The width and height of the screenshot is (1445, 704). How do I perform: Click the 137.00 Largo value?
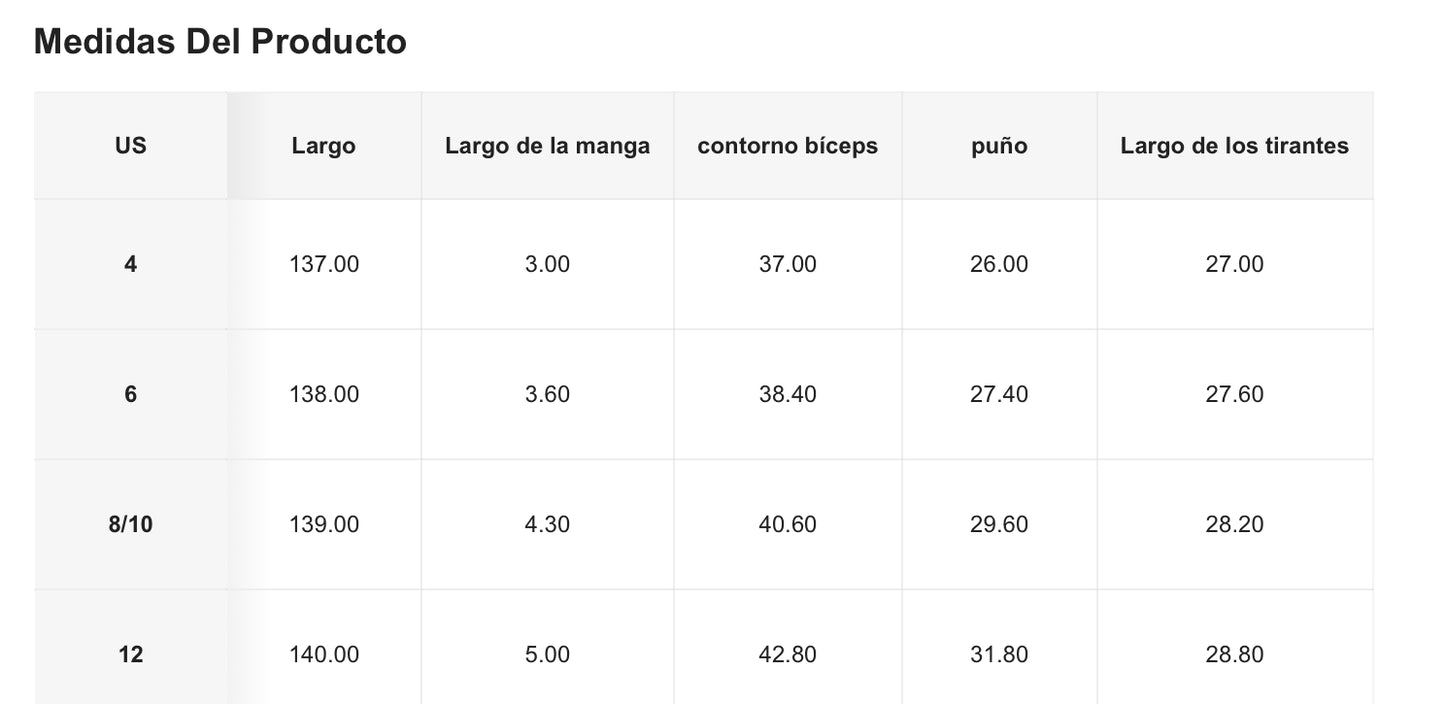coord(323,265)
